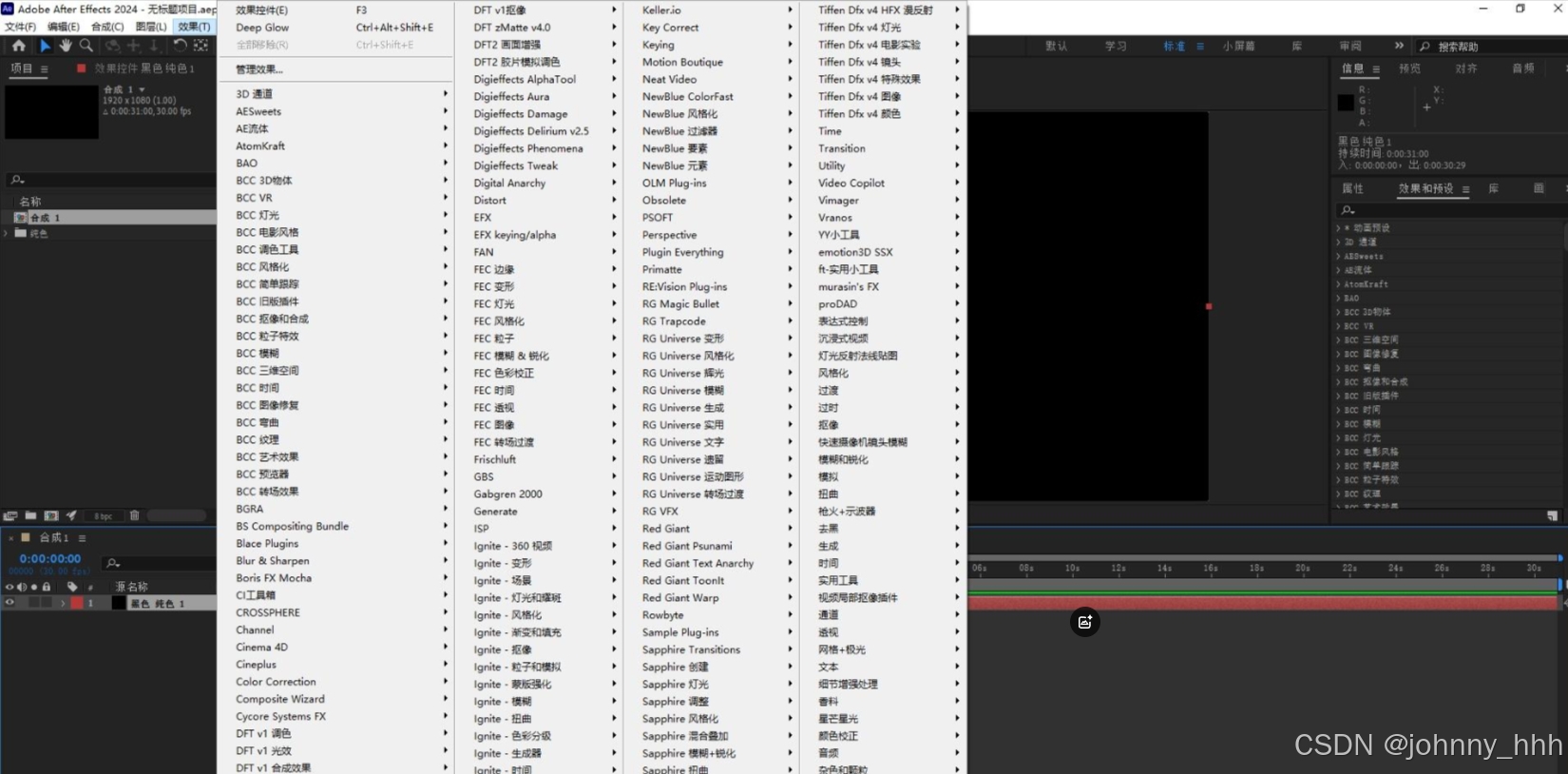Open the workspace 标准 menu icon

tap(1199, 46)
